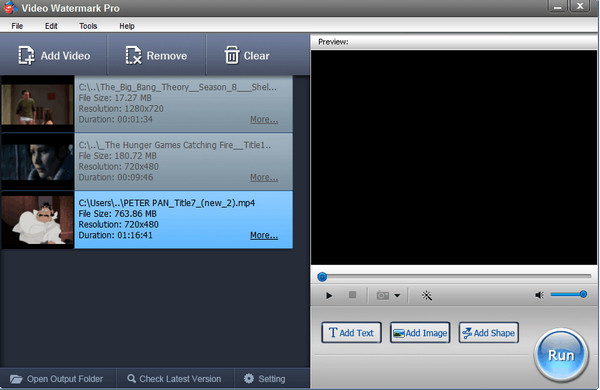Play the preview video
The width and height of the screenshot is (600, 390).
329,295
